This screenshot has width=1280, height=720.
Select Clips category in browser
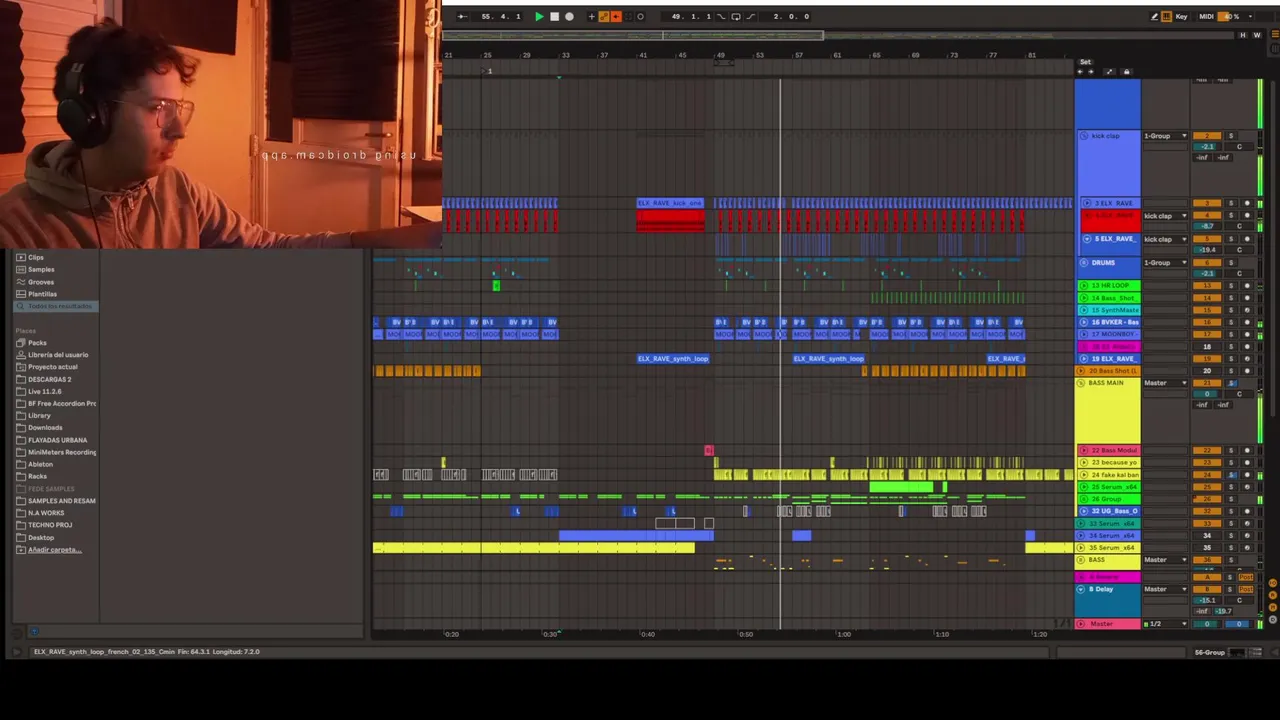(36, 258)
